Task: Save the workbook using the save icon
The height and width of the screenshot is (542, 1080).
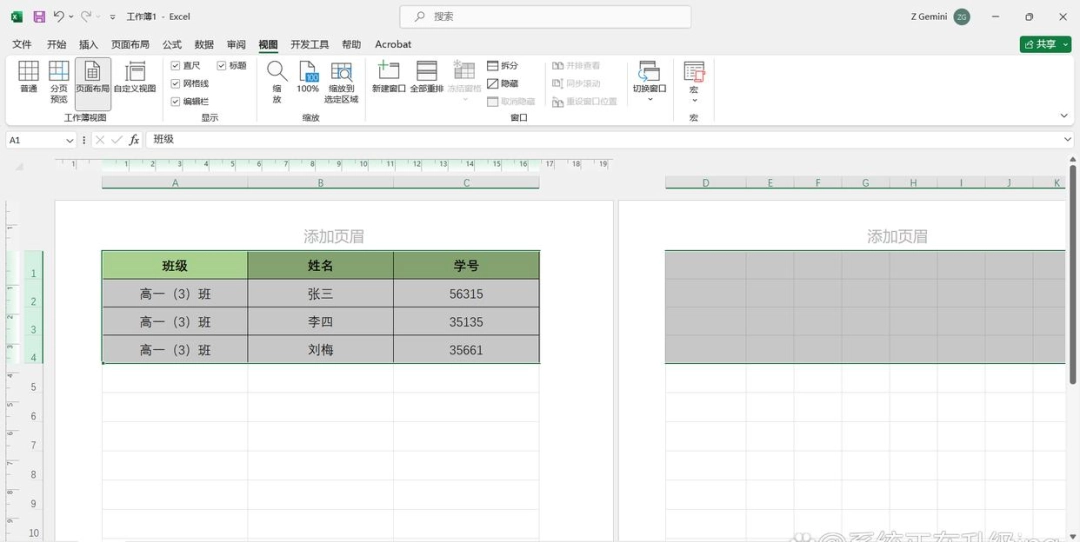Action: tap(39, 17)
